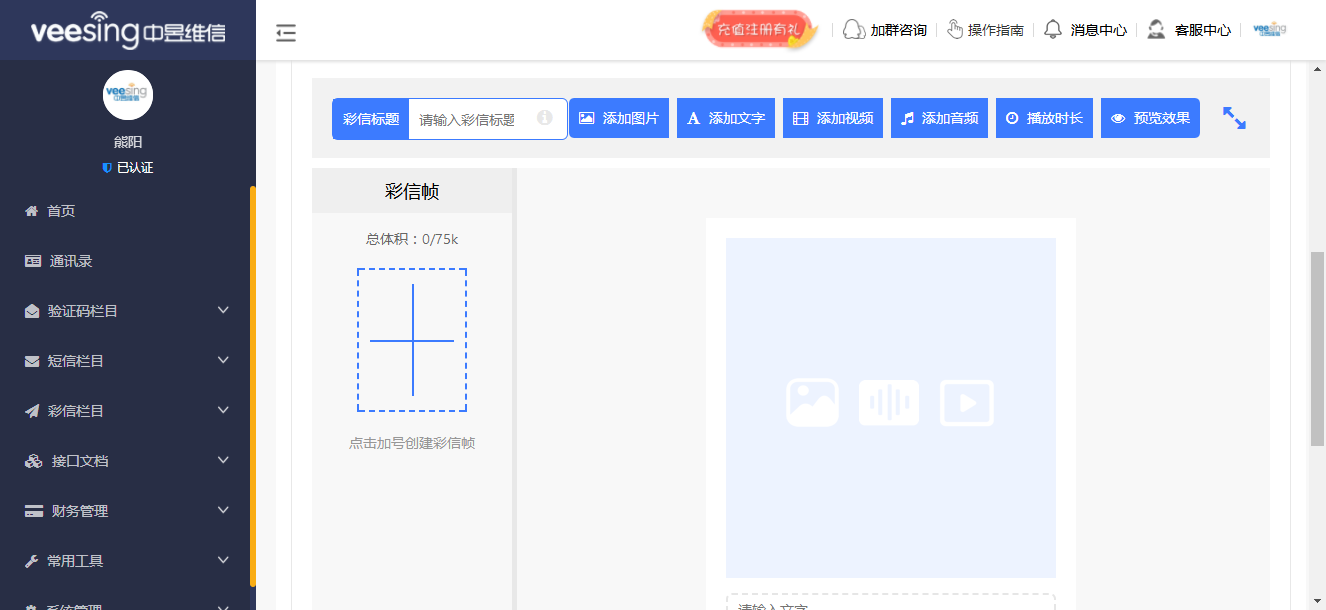Click 播放时长 play duration button

point(1045,118)
